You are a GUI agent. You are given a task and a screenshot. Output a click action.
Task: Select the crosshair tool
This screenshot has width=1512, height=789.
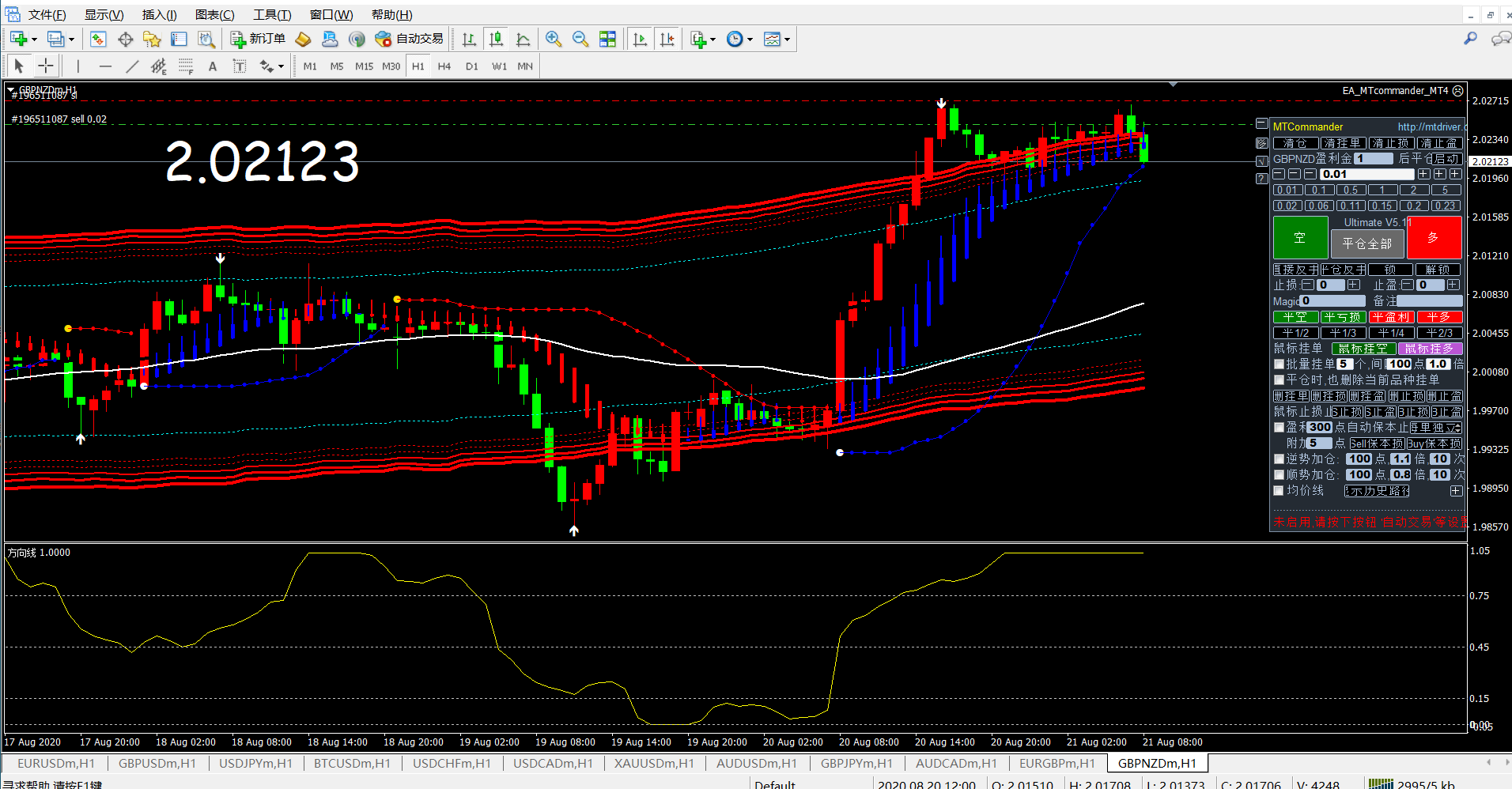[46, 66]
